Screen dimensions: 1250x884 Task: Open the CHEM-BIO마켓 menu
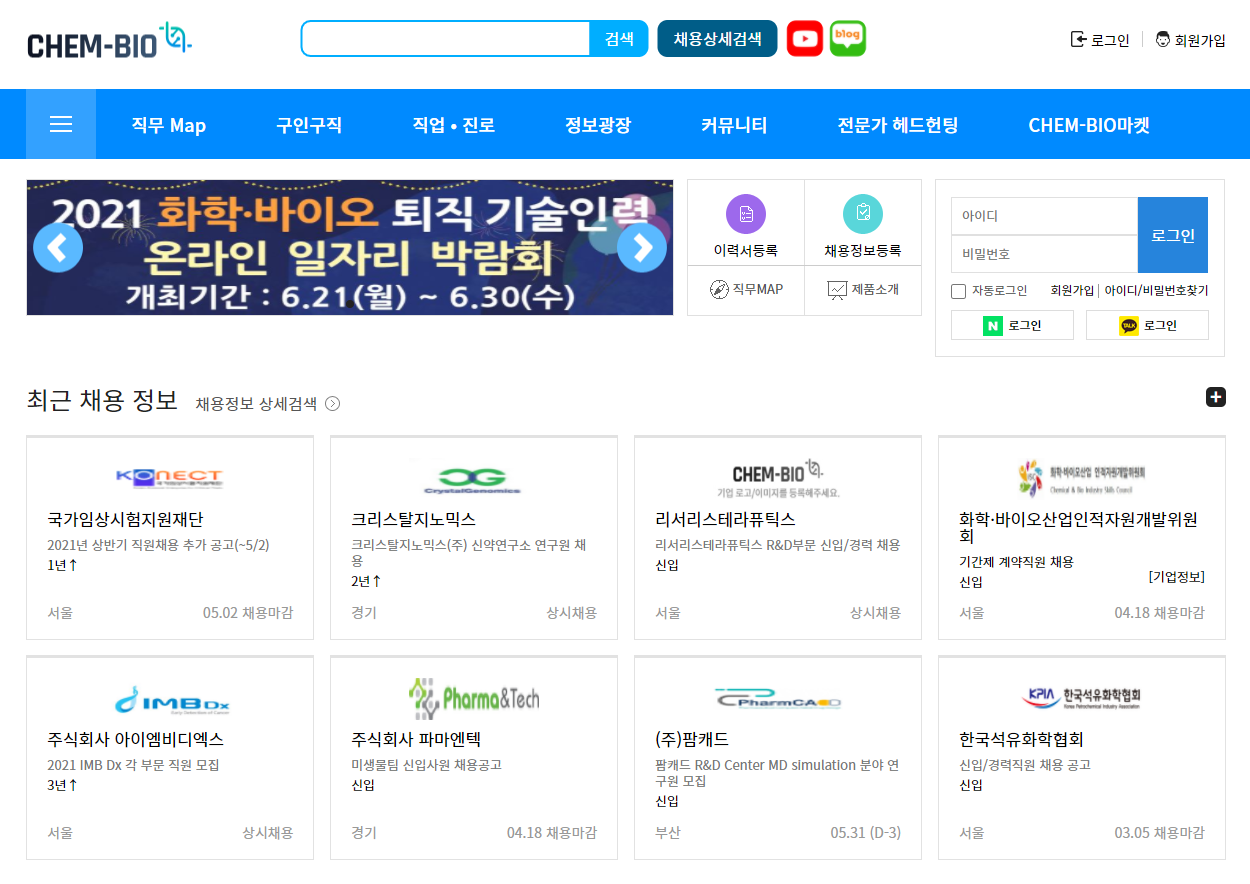pos(1089,125)
